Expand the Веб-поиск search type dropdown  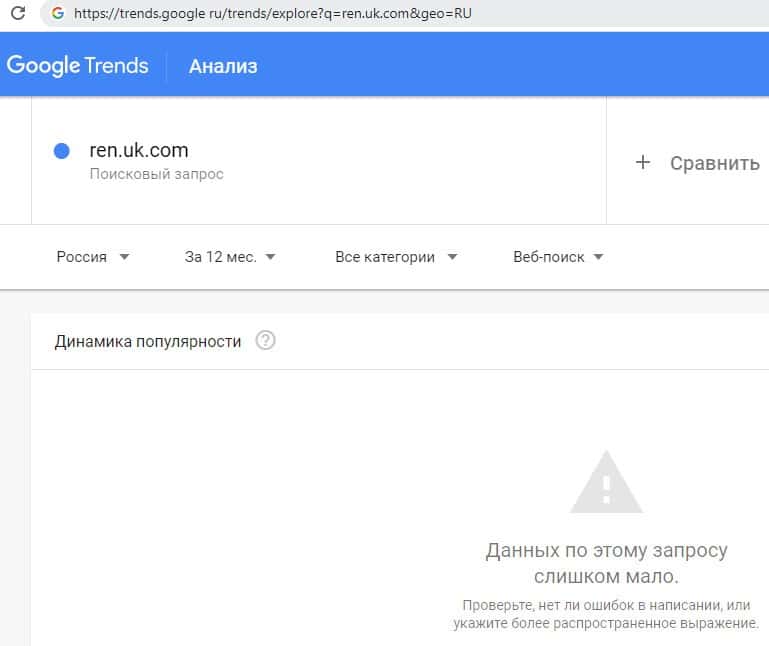[x=558, y=257]
